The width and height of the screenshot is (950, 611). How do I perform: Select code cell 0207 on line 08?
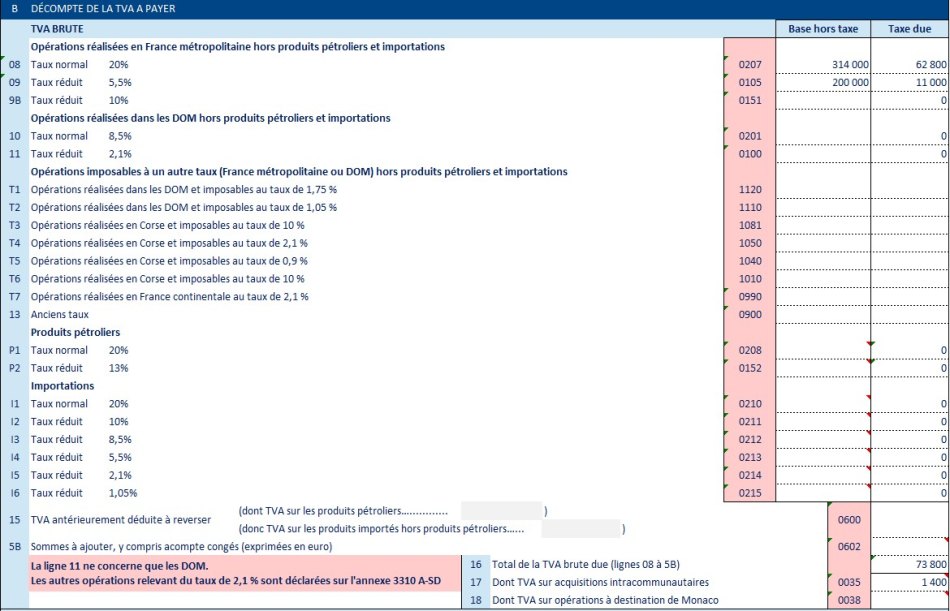(x=749, y=65)
